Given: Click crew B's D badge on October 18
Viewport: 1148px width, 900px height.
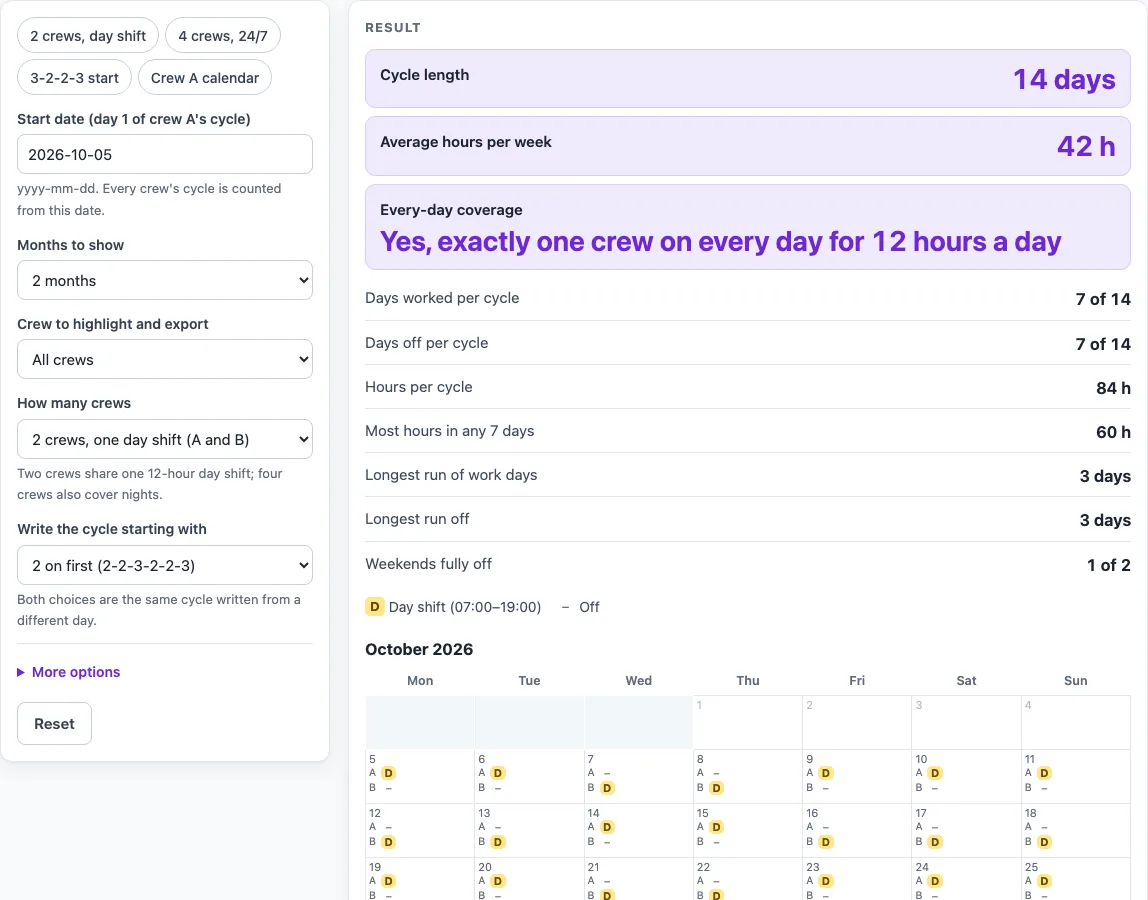Looking at the screenshot, I should point(1044,842).
